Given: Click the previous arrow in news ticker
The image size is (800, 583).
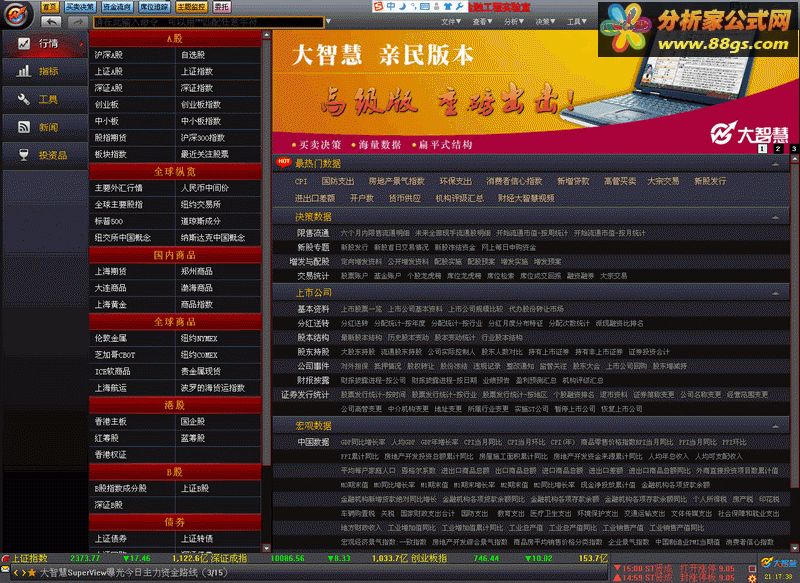Looking at the screenshot, I should click(16, 573).
